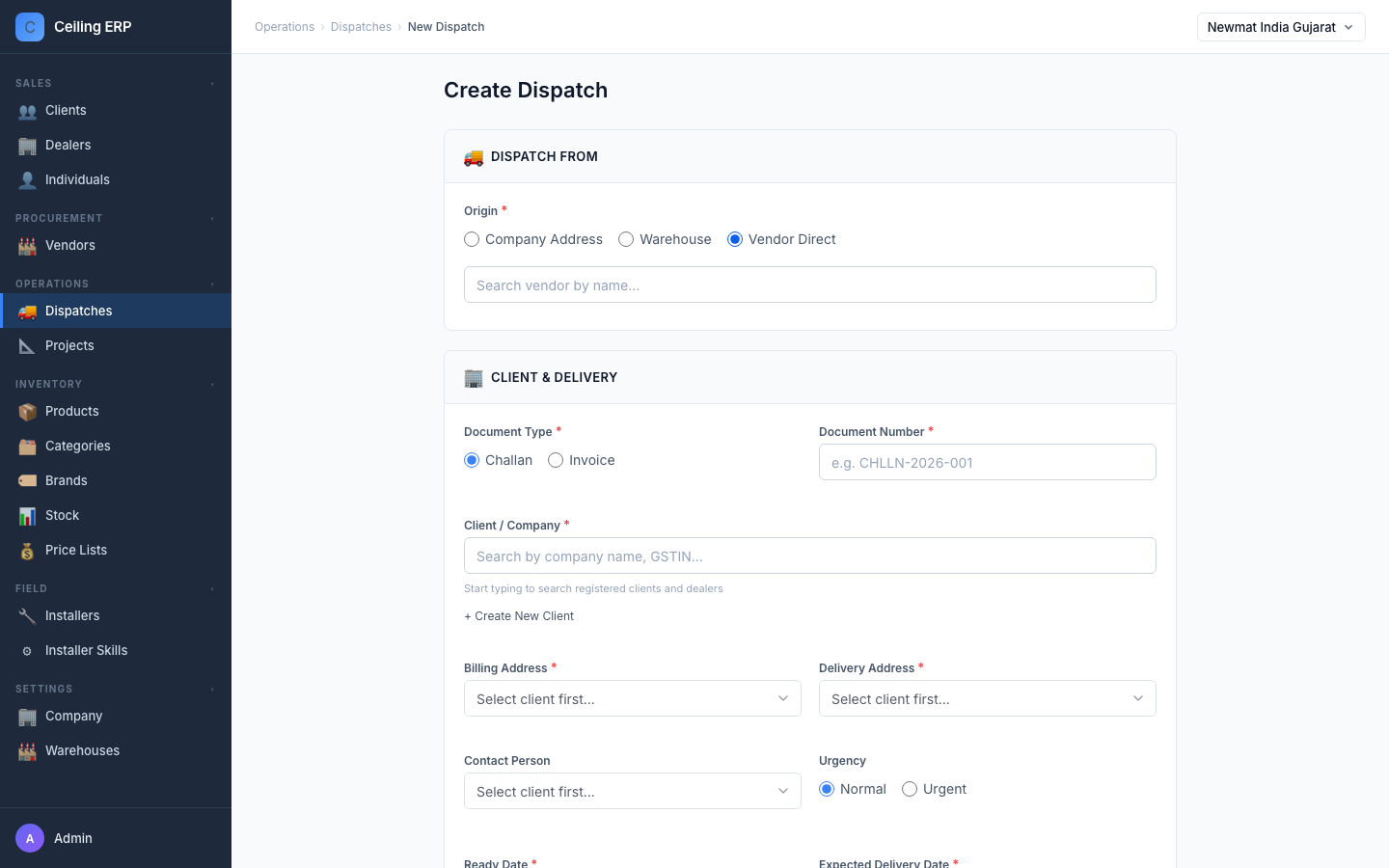1389x868 pixels.
Task: Open Individuals via its person icon
Action: 27,180
